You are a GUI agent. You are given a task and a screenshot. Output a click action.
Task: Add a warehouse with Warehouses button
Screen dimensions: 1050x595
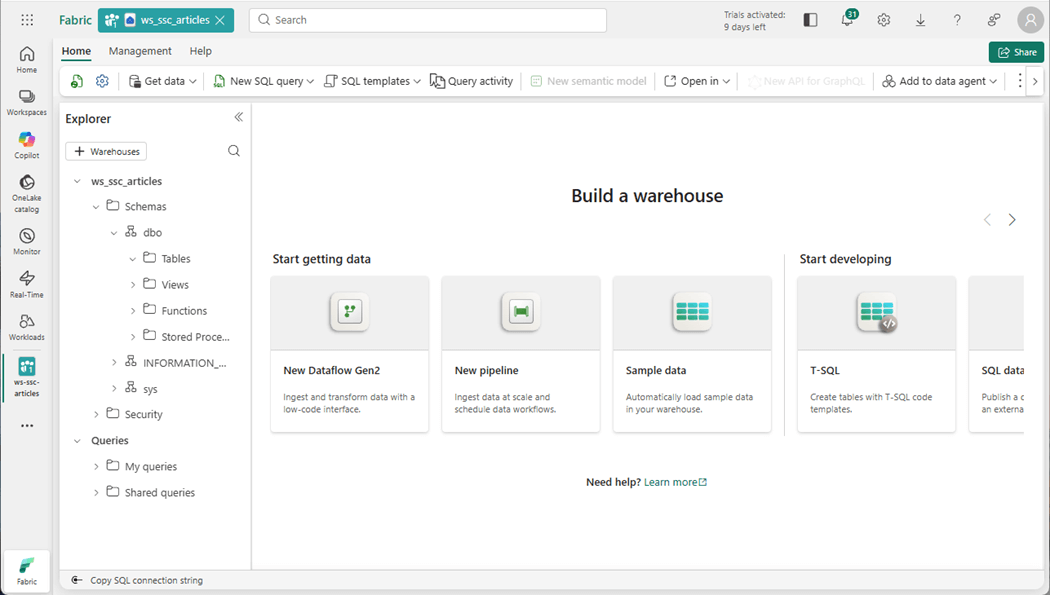click(106, 151)
